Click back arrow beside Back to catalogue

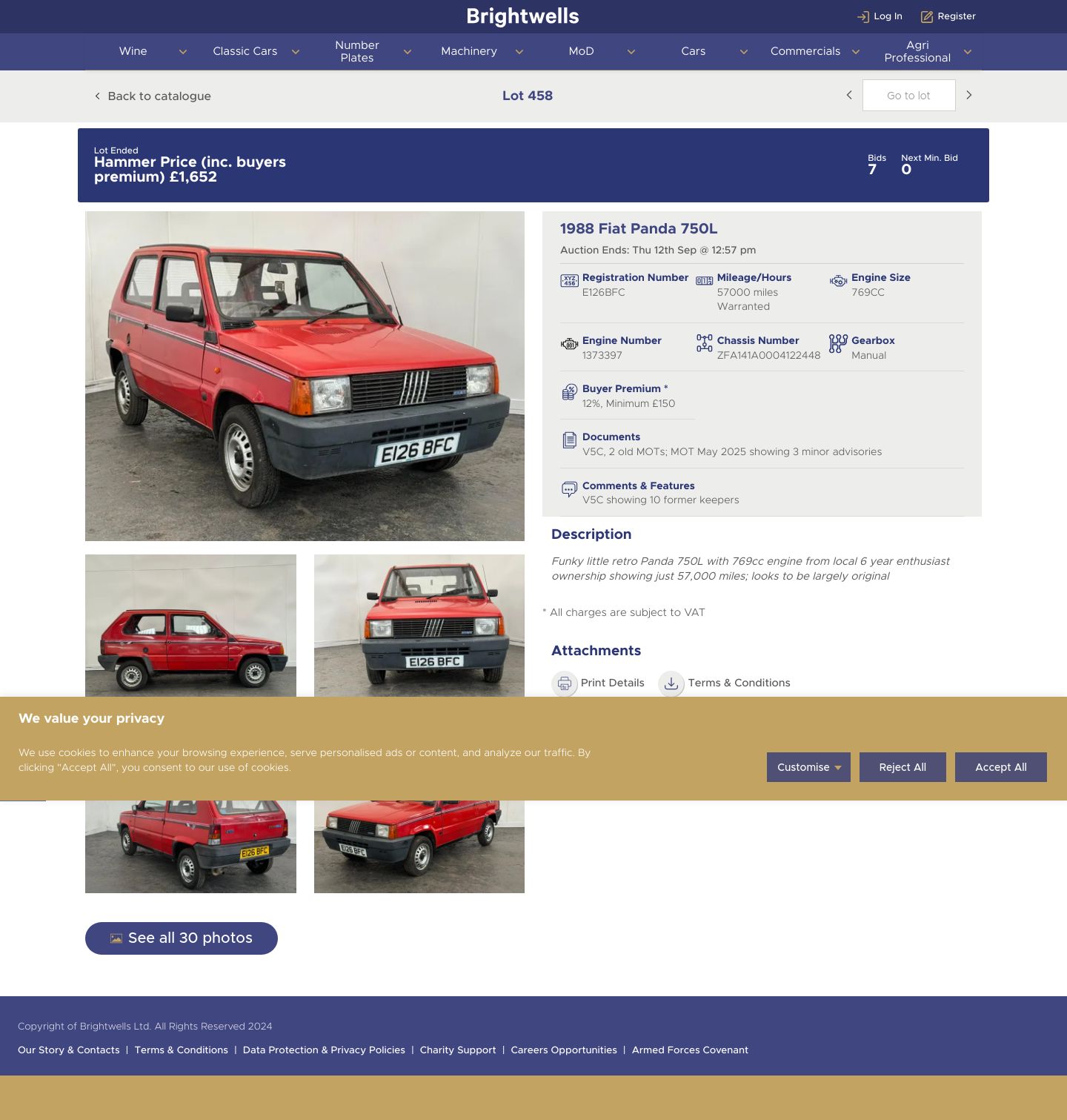(97, 96)
